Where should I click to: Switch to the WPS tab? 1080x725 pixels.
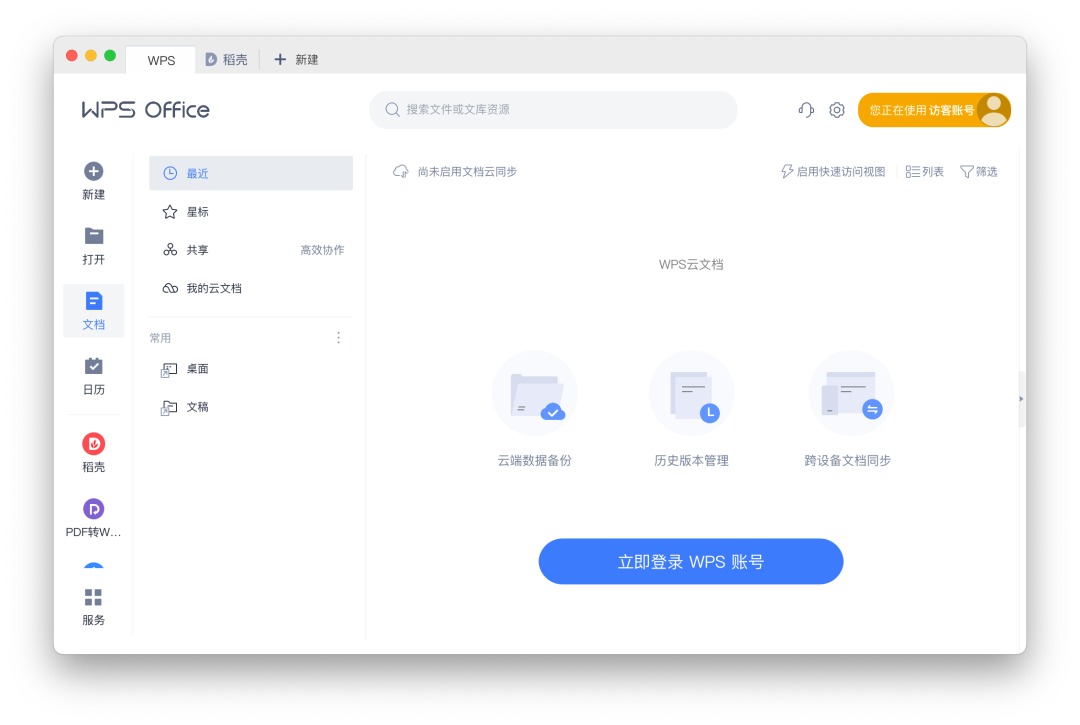(x=161, y=60)
